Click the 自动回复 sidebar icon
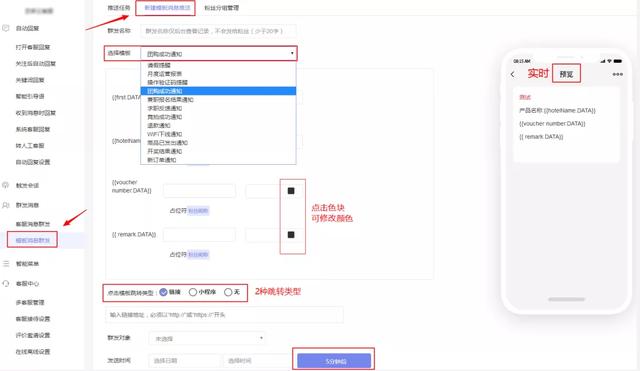 click(x=6, y=28)
